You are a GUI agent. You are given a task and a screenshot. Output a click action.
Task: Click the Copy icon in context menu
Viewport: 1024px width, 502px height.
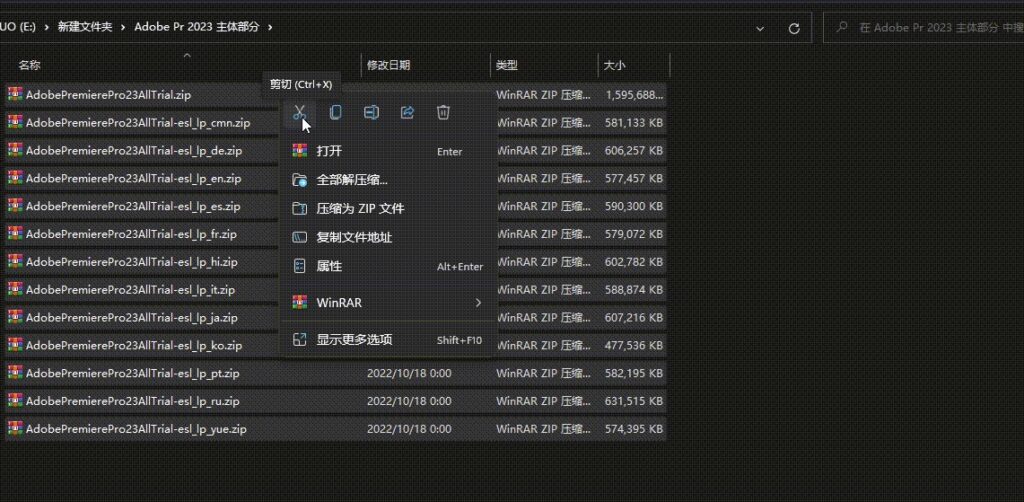[335, 112]
